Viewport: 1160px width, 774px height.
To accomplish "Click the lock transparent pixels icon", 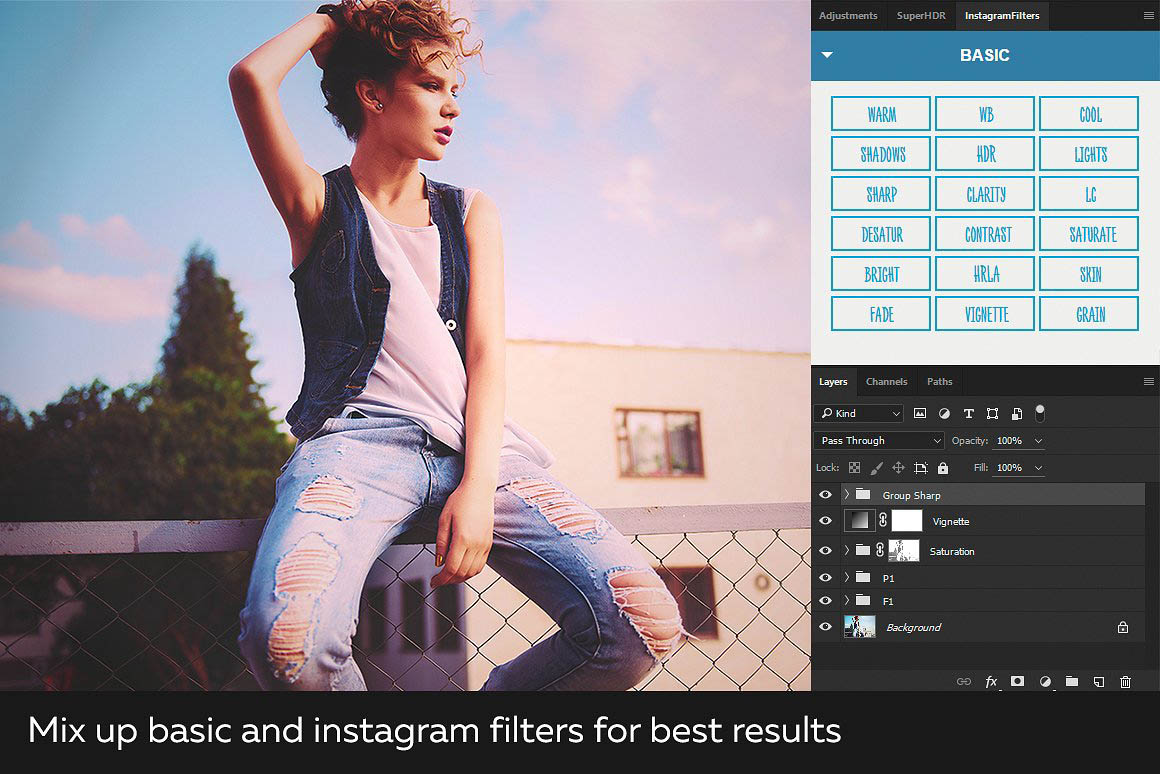I will [854, 467].
